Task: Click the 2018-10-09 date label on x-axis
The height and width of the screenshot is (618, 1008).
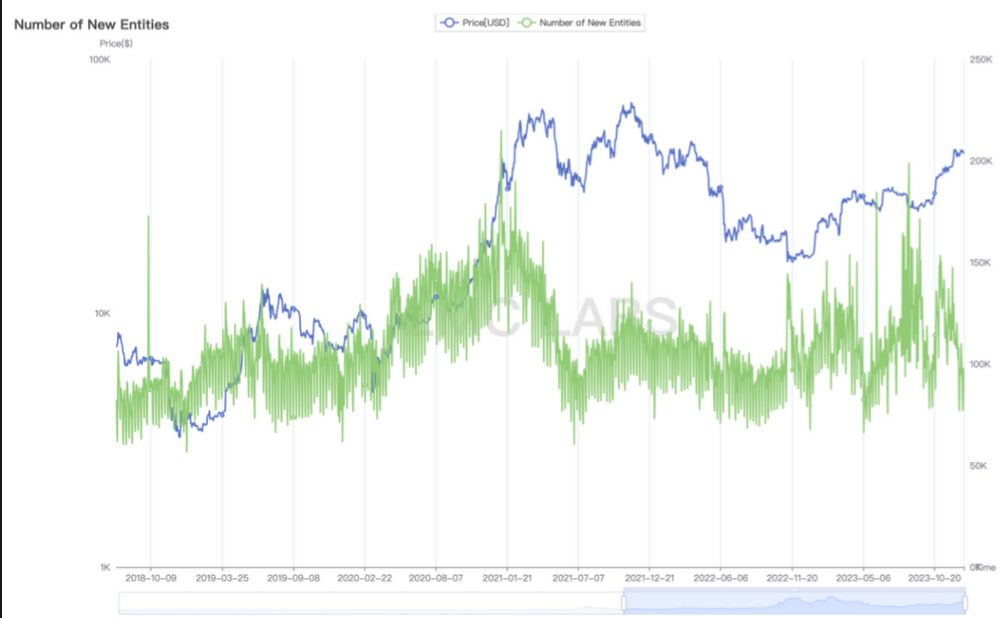Action: coord(150,578)
